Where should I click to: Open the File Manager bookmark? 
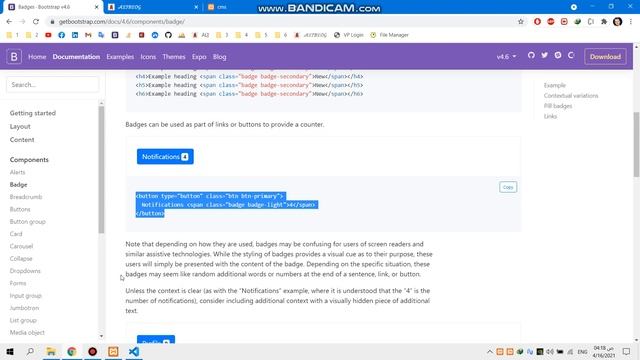[x=389, y=35]
